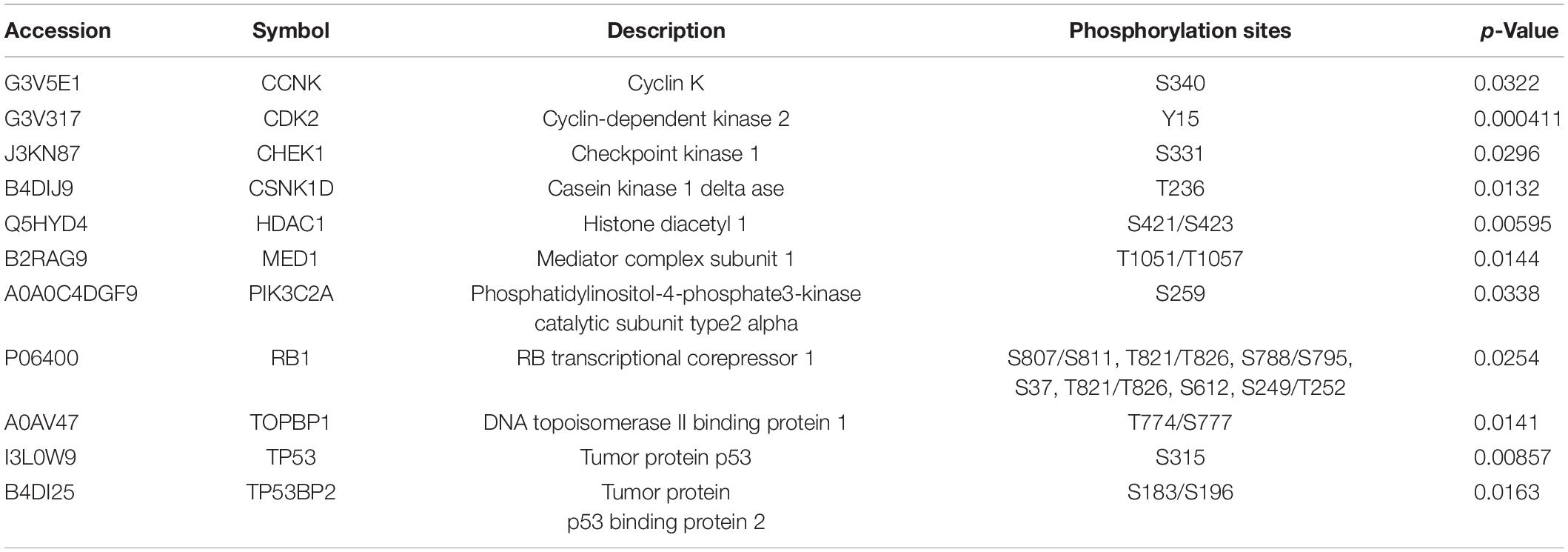
Task: Click the TOPBP1 symbol cell
Action: 291,423
